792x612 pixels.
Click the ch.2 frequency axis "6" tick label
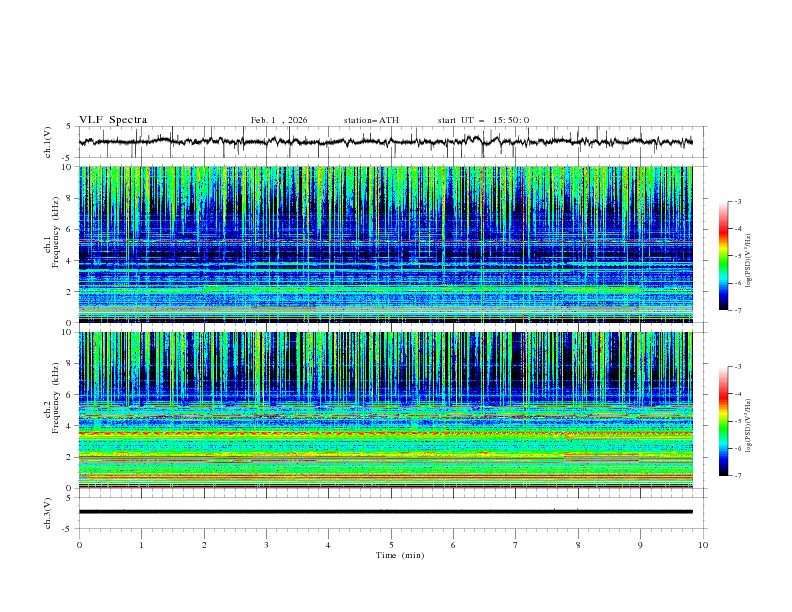[x=71, y=395]
